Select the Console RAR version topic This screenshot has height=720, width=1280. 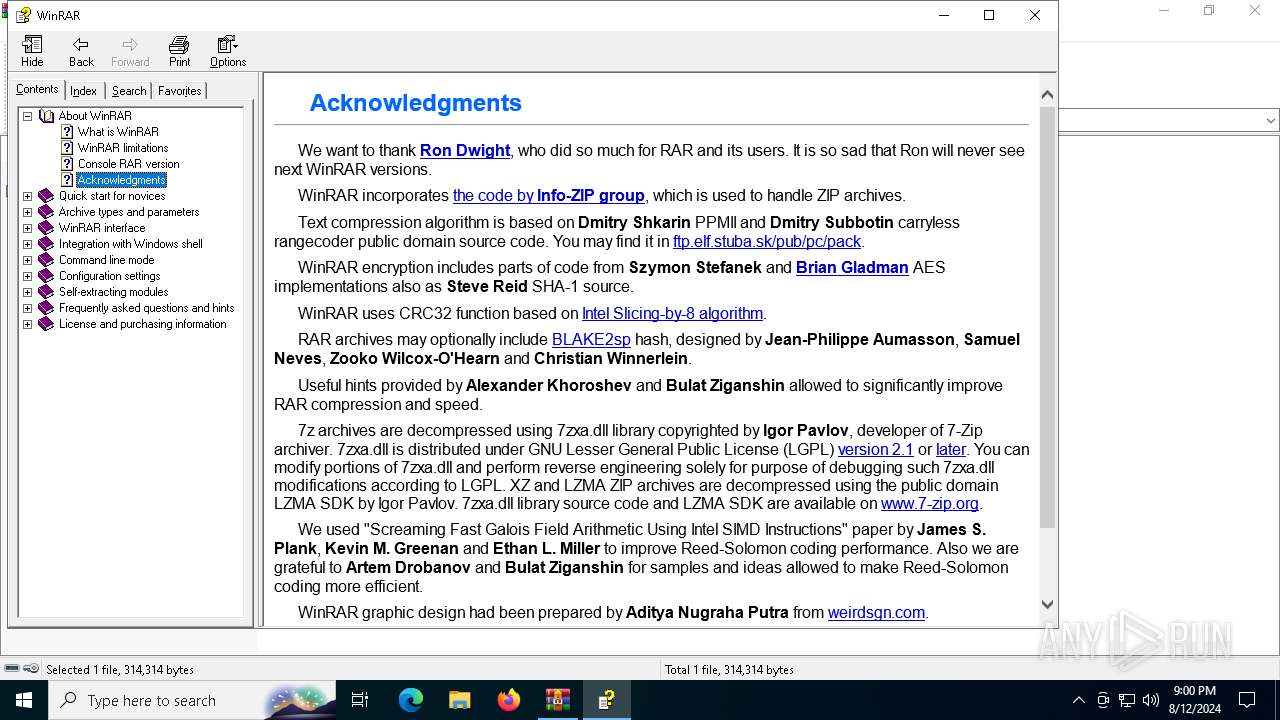[x=129, y=164]
